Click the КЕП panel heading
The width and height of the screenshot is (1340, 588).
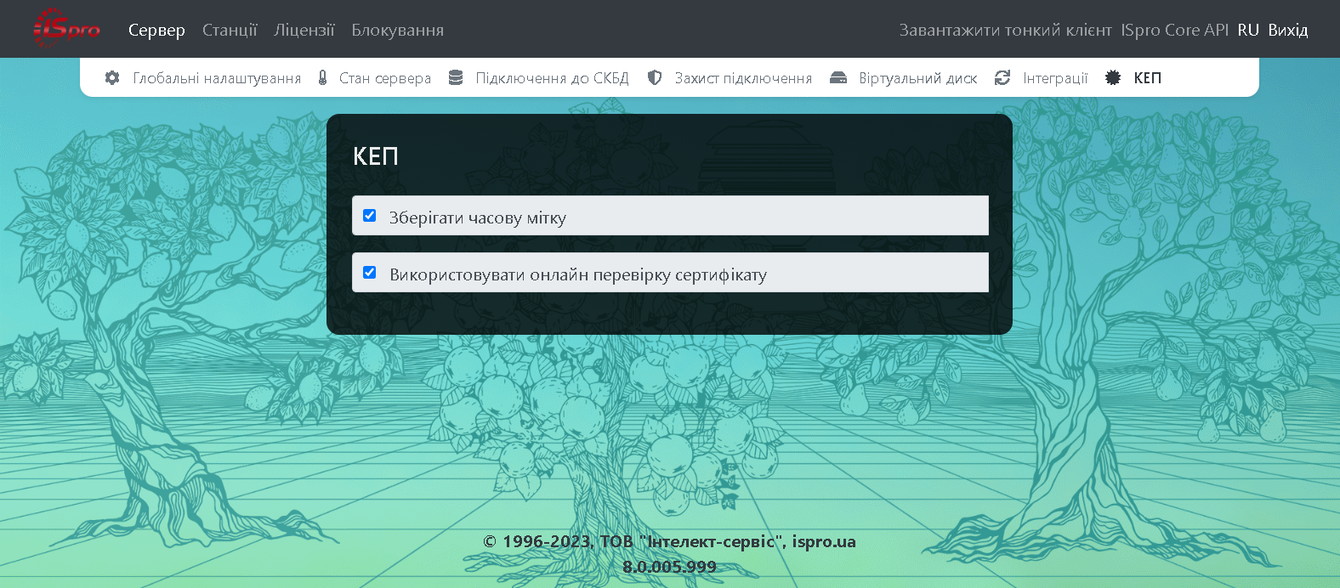(x=376, y=157)
